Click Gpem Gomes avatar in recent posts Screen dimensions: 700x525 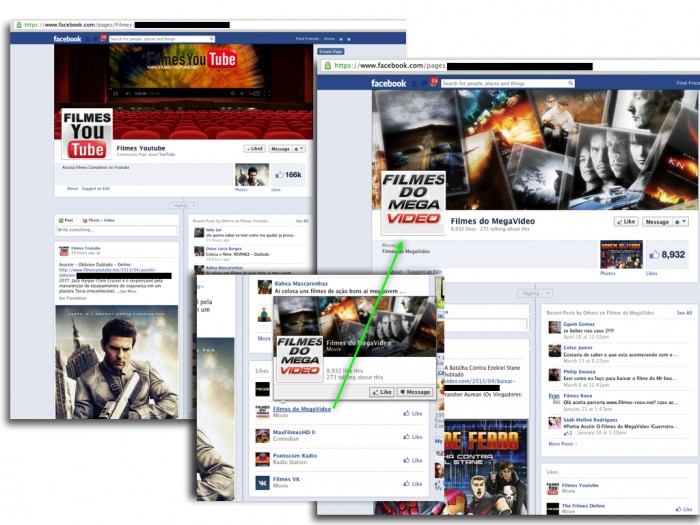coord(554,327)
